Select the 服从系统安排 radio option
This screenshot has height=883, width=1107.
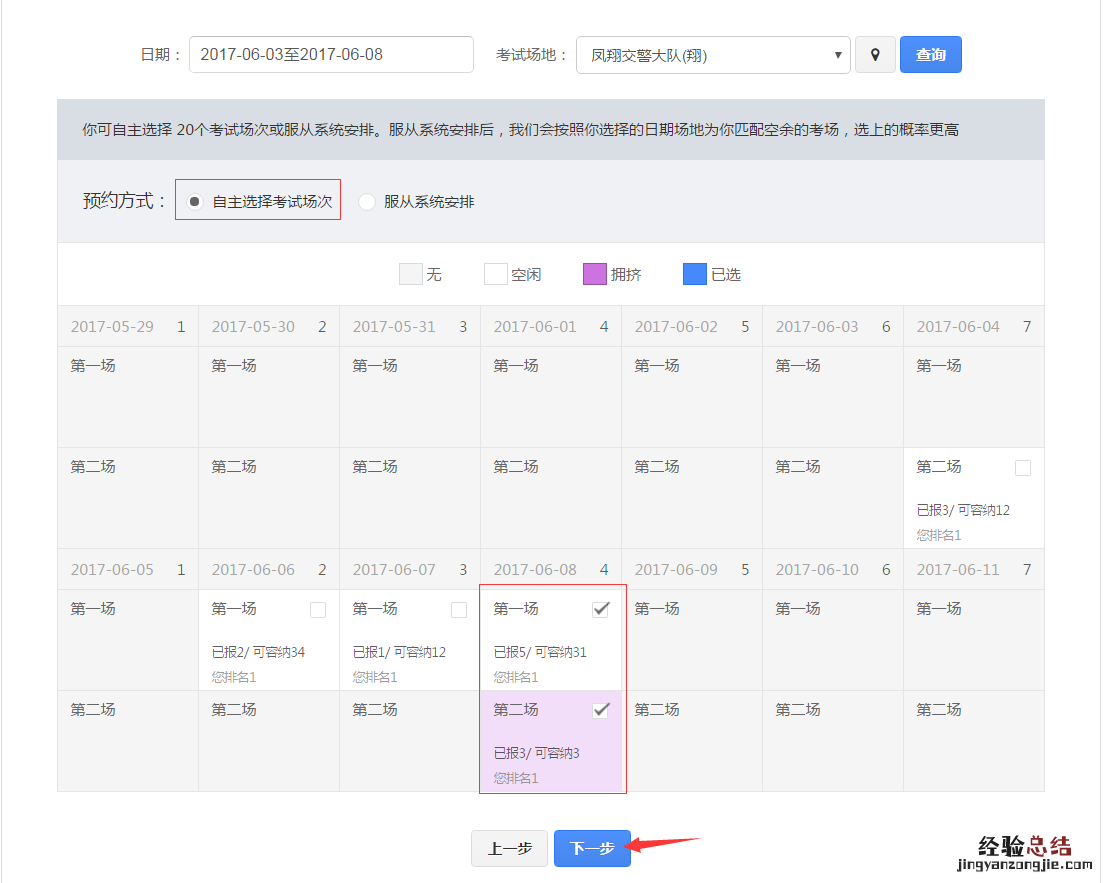pyautogui.click(x=367, y=201)
